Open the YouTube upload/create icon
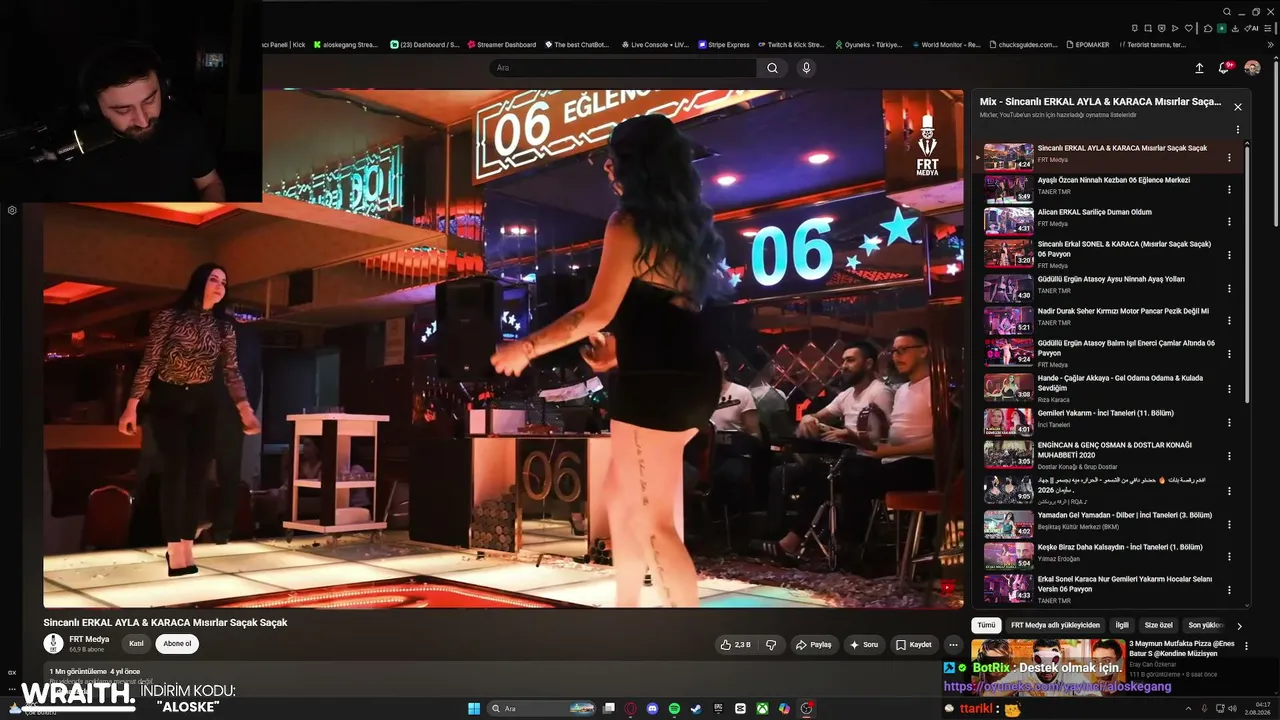 click(x=1199, y=68)
